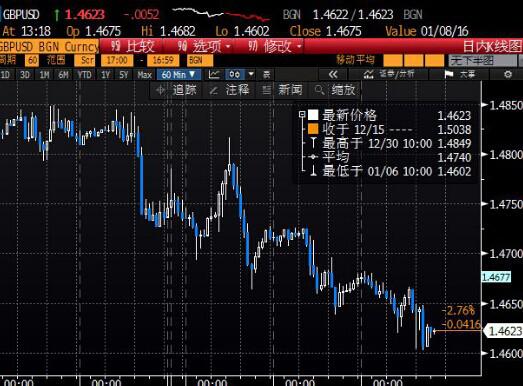
Task: Open chart settings gear icon
Action: point(508,74)
